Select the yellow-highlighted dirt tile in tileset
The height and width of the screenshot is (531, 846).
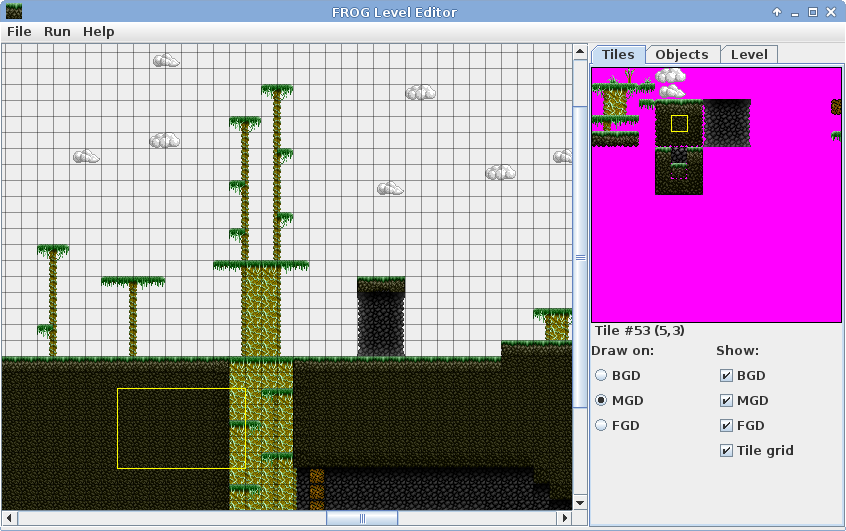click(679, 123)
